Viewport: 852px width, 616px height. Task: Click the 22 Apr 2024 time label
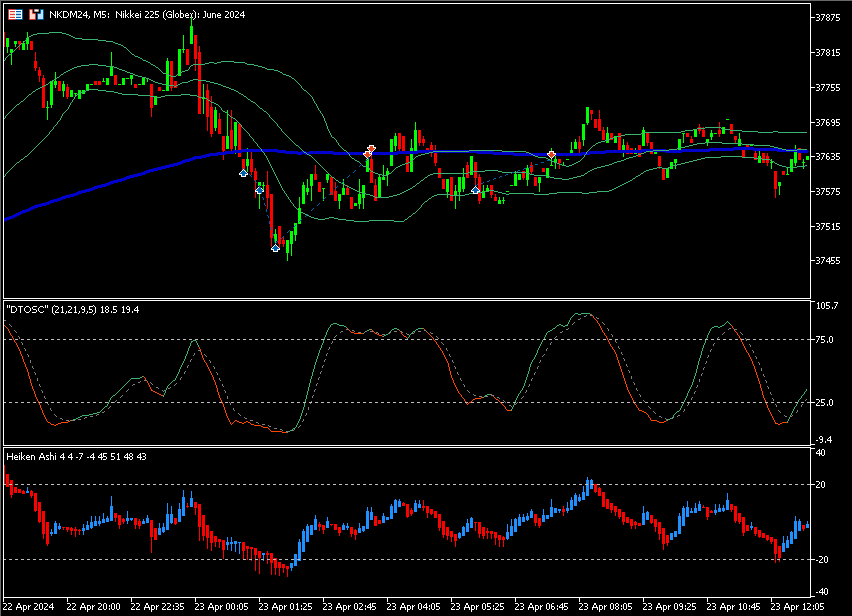tap(28, 607)
